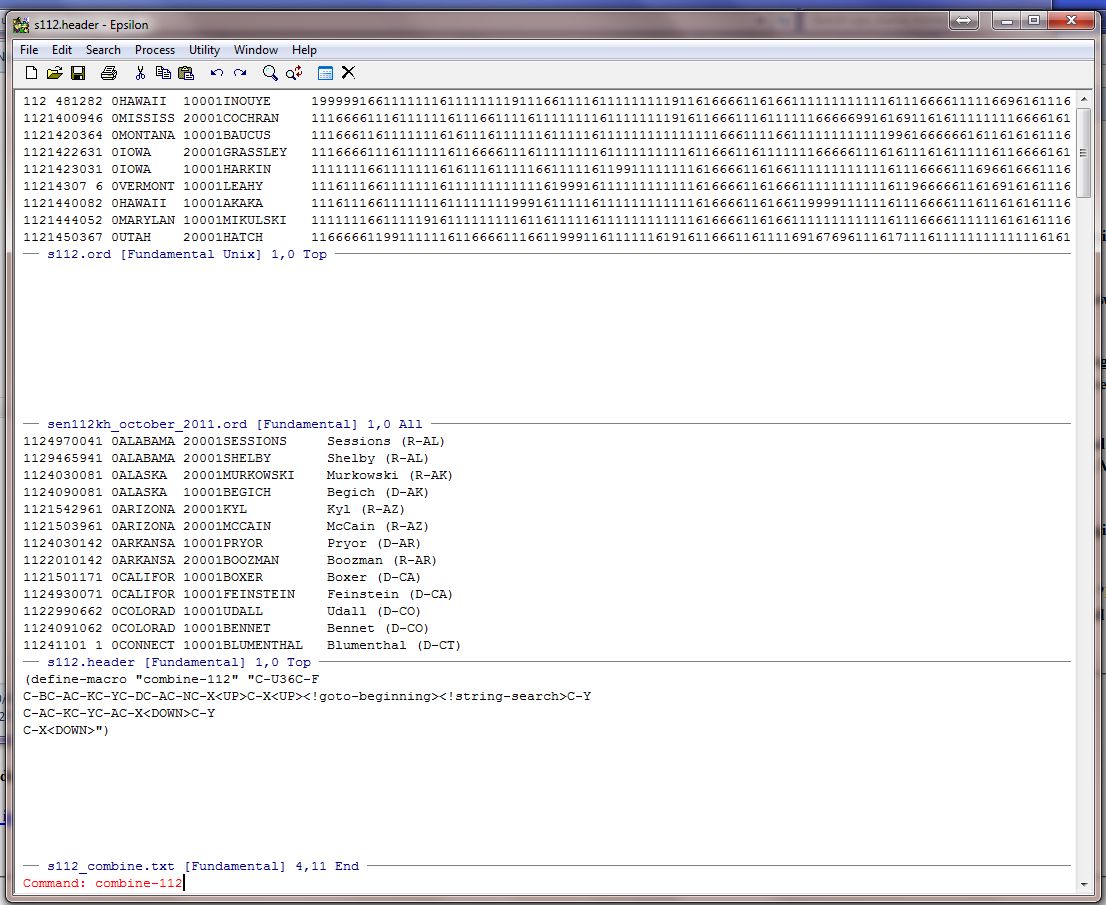Print using the printer toolbar icon

(109, 73)
